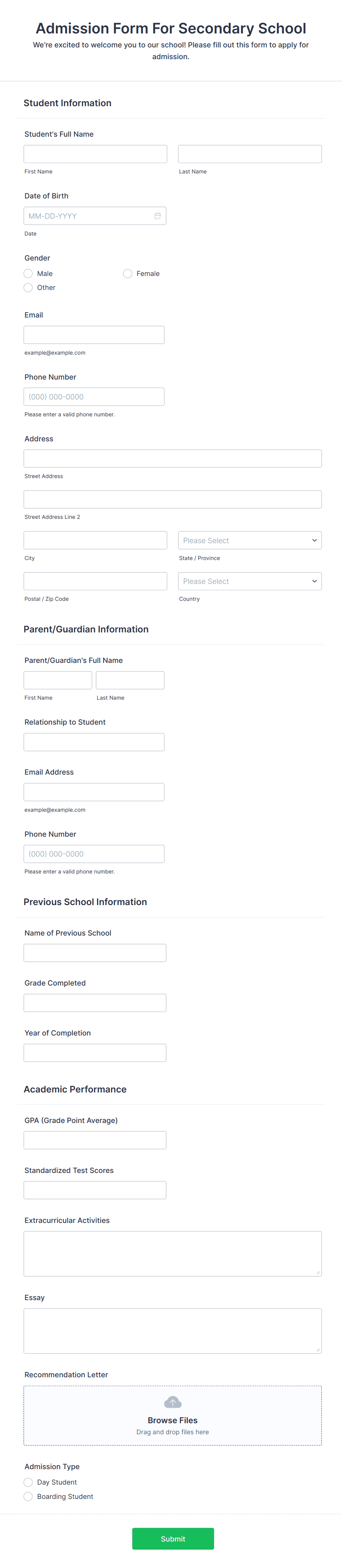
Task: Select Day Student admission type
Action: coord(28,1482)
